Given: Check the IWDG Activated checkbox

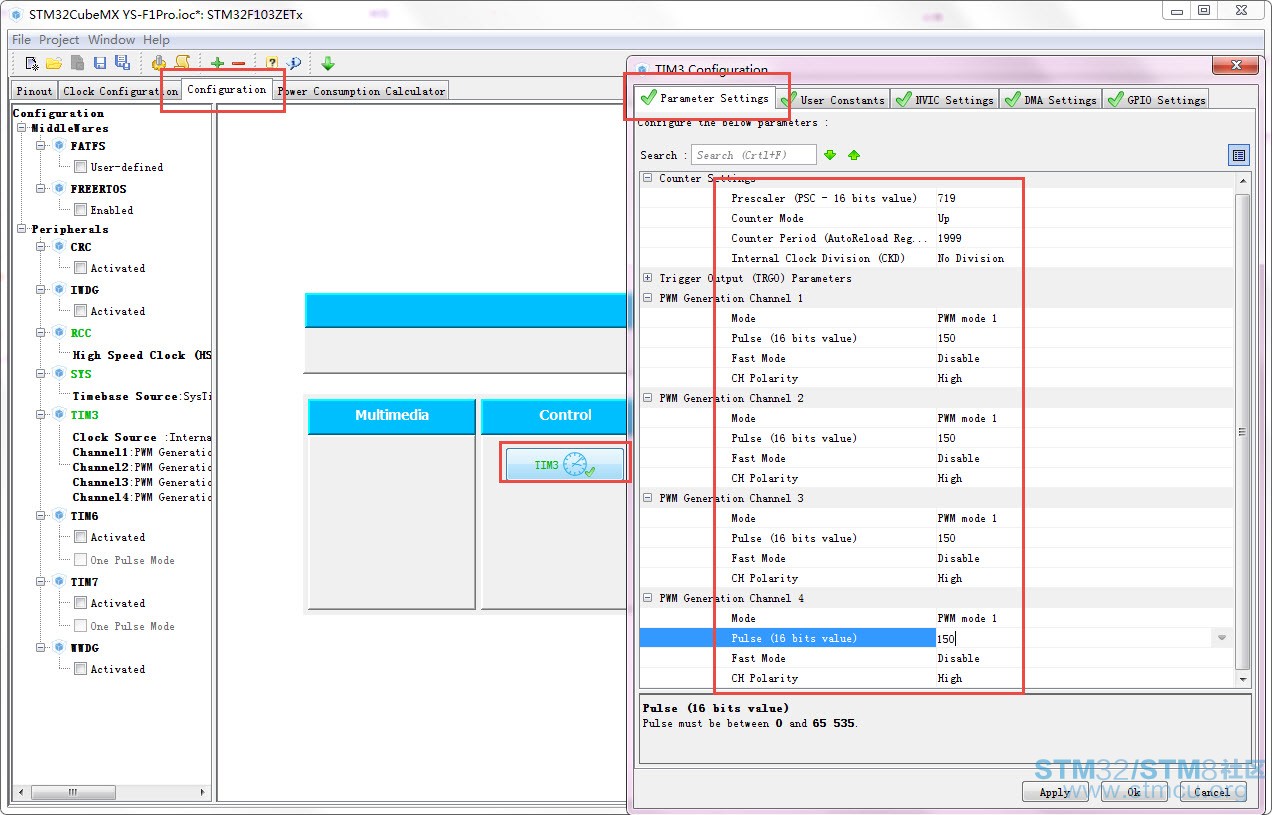Looking at the screenshot, I should [x=80, y=311].
